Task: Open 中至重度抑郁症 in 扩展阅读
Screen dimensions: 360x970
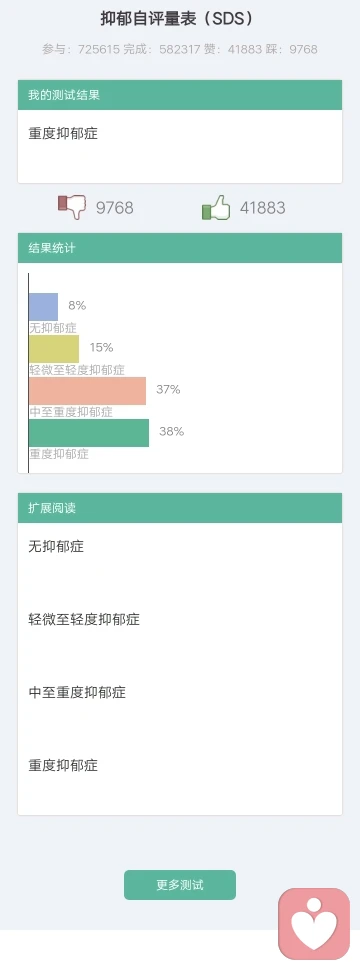Action: pos(77,692)
